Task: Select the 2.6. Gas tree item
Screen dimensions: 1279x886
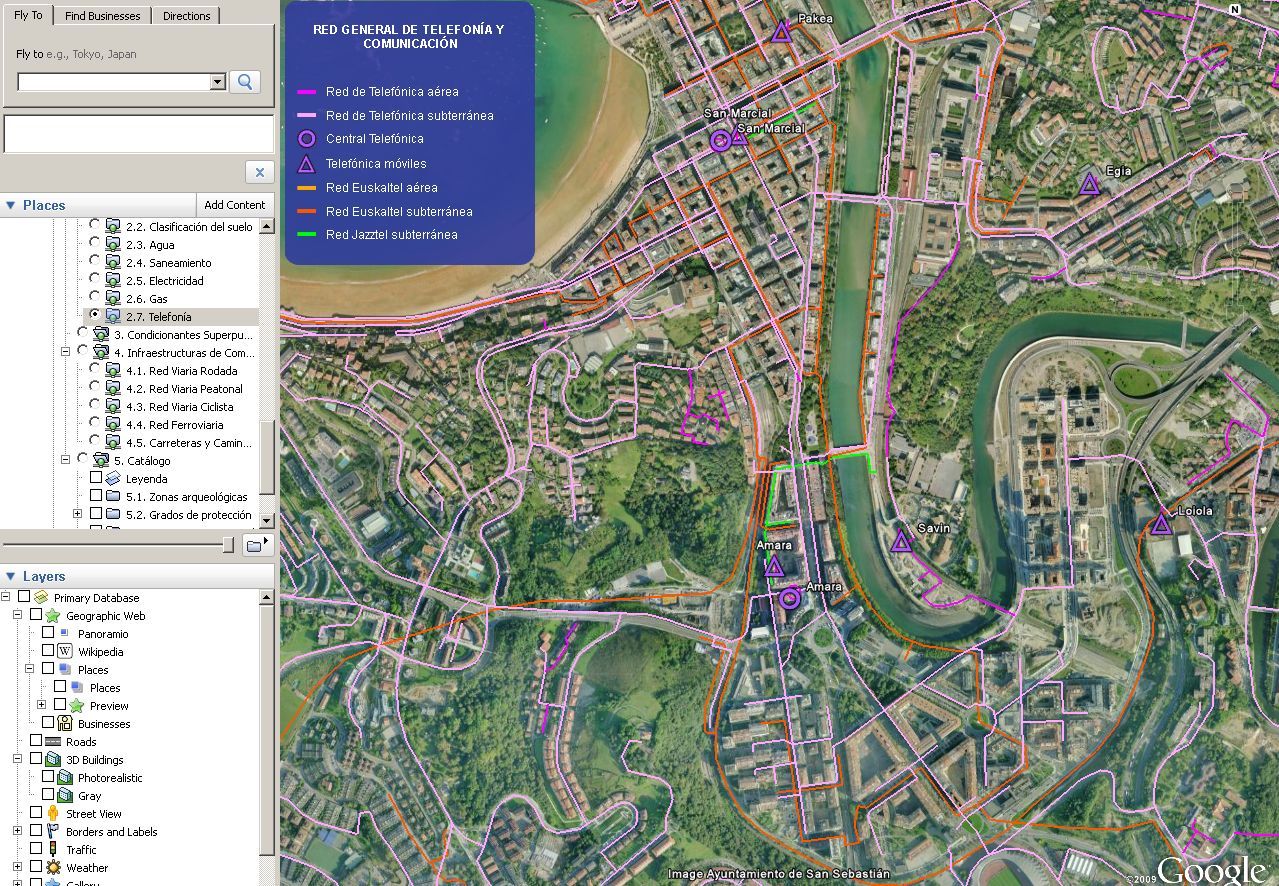Action: [147, 299]
